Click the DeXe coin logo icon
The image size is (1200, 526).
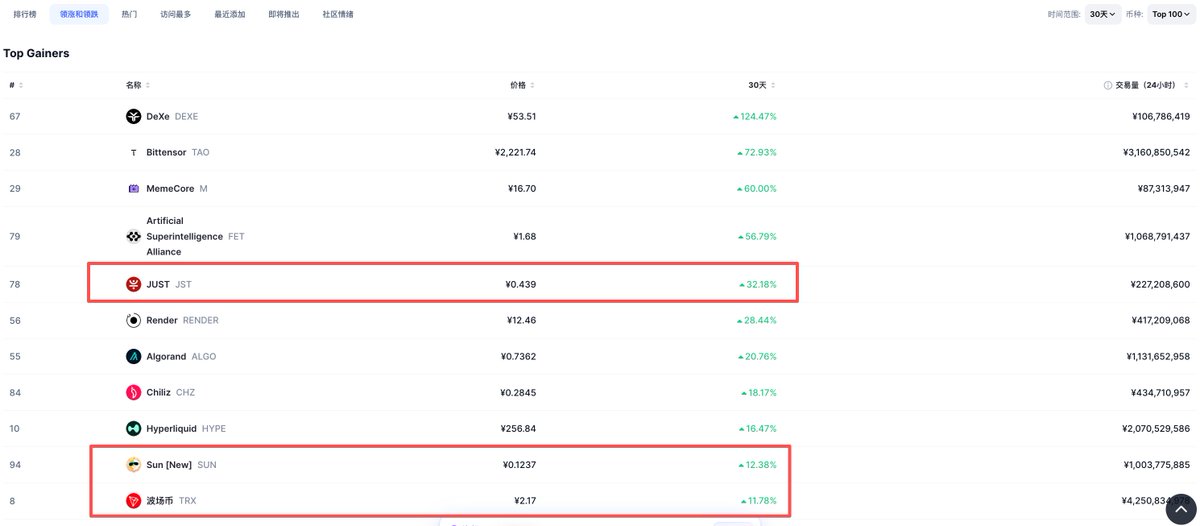133,117
